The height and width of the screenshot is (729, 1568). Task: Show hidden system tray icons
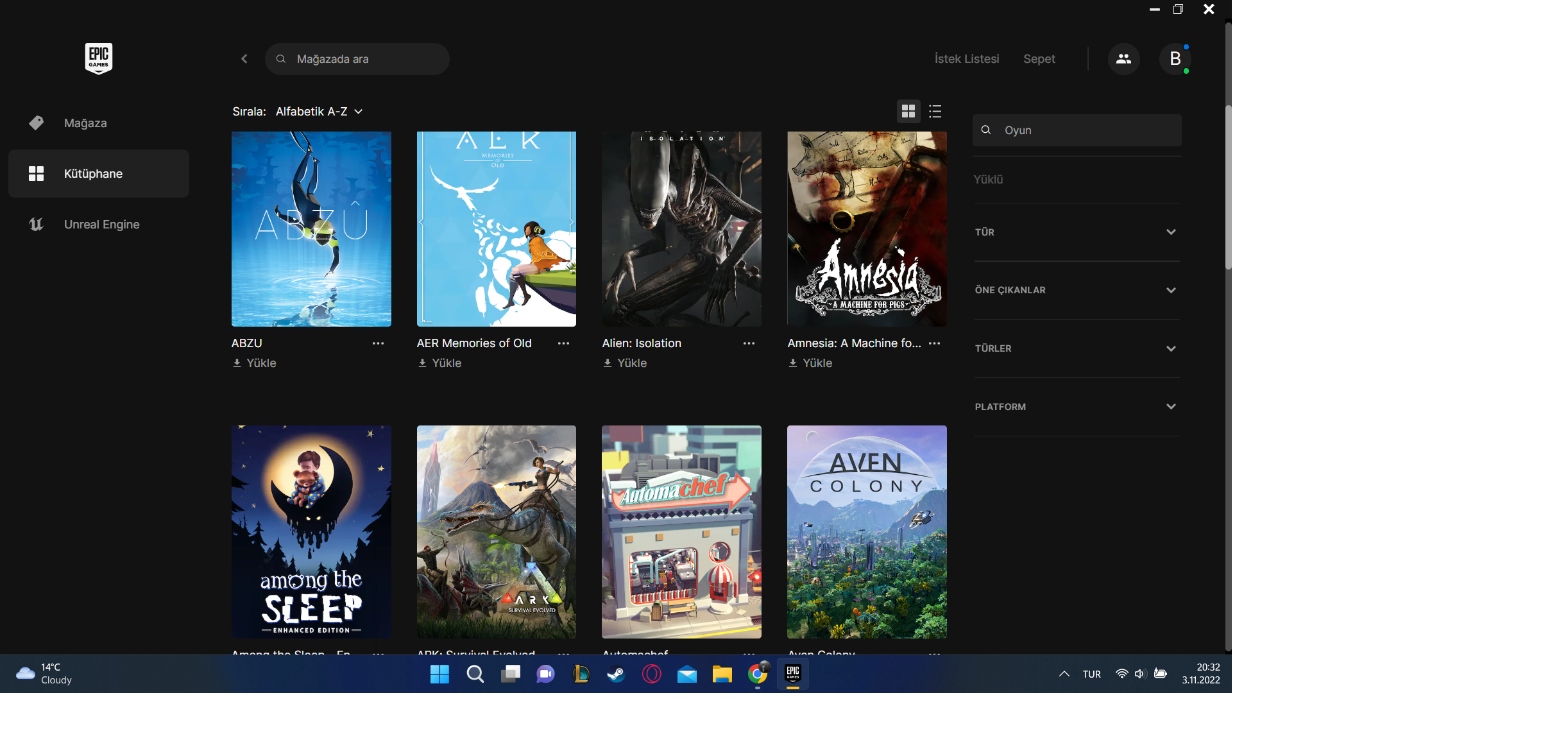[1064, 674]
